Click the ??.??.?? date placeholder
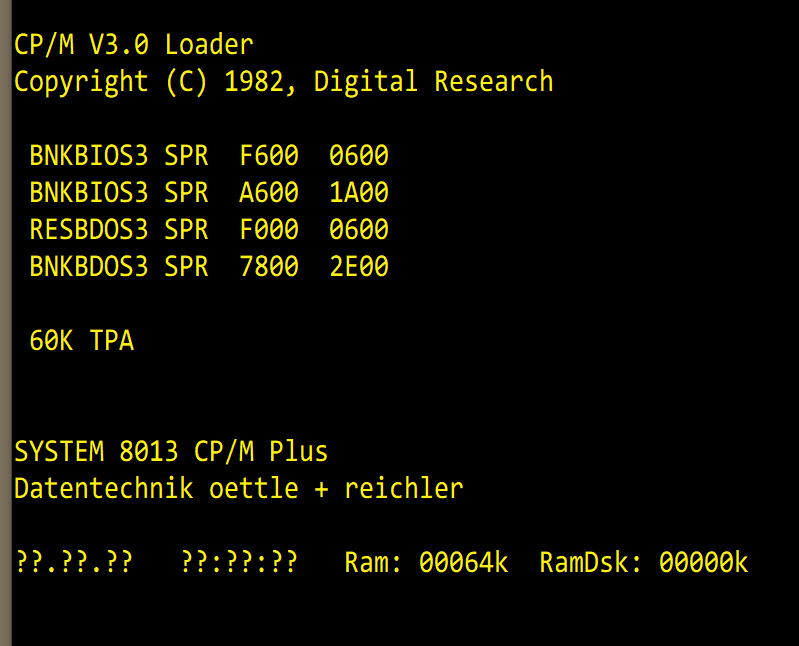This screenshot has width=799, height=646. pos(73,562)
